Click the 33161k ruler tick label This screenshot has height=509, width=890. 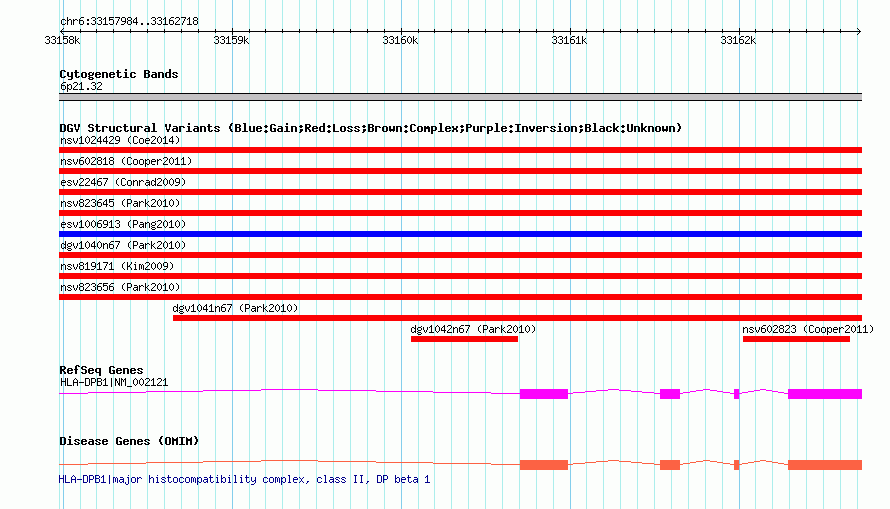[x=569, y=41]
